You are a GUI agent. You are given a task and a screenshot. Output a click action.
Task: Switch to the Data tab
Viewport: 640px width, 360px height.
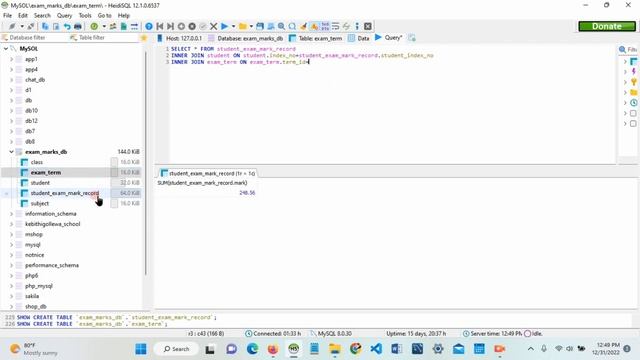[x=359, y=38]
